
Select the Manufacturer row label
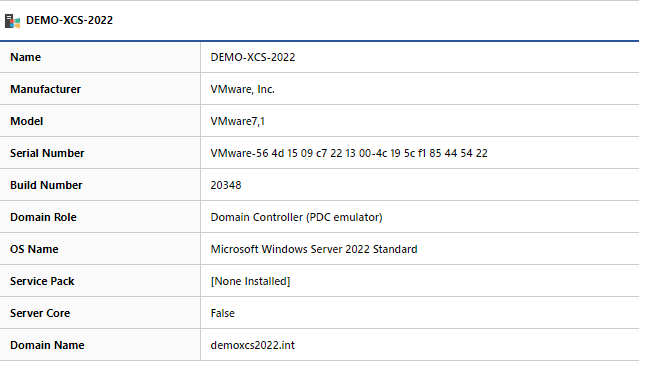pyautogui.click(x=45, y=89)
